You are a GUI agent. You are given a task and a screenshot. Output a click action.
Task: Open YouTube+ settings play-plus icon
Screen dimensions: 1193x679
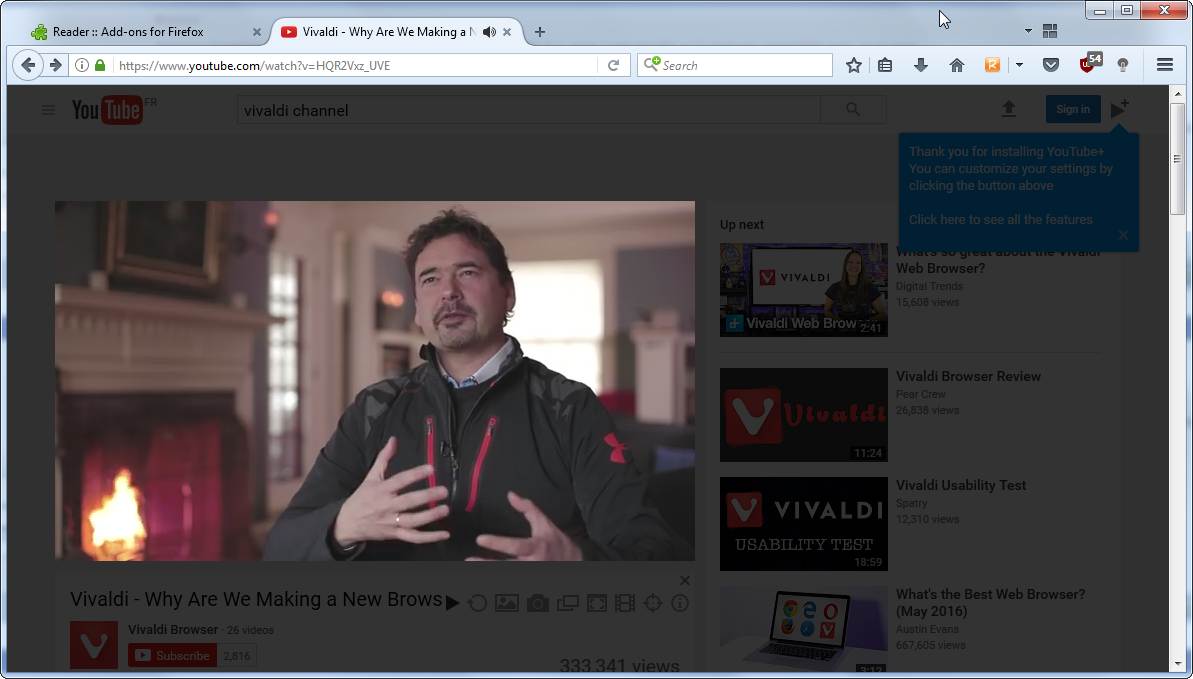pos(1118,109)
